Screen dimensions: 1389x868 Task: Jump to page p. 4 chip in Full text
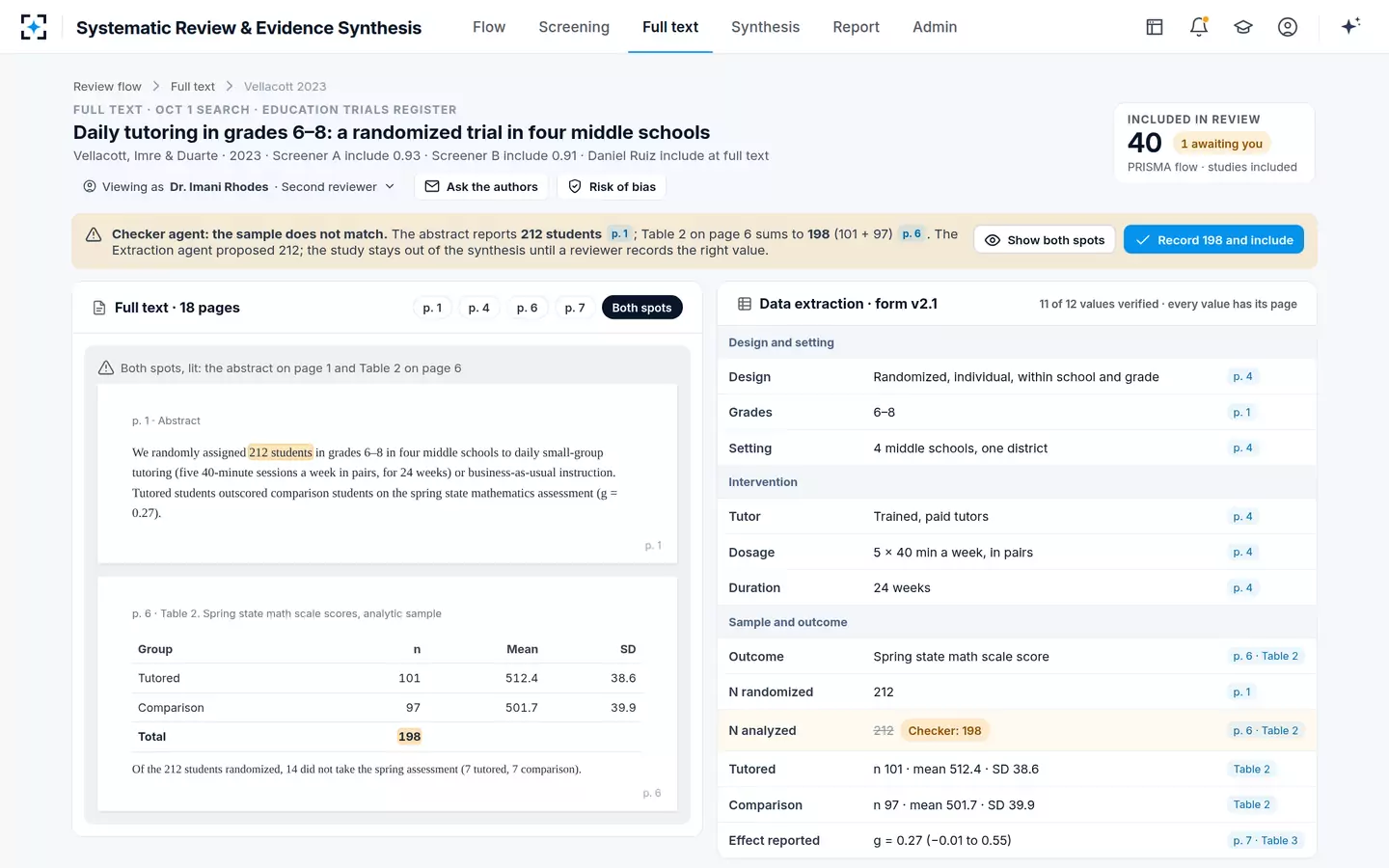pos(478,308)
